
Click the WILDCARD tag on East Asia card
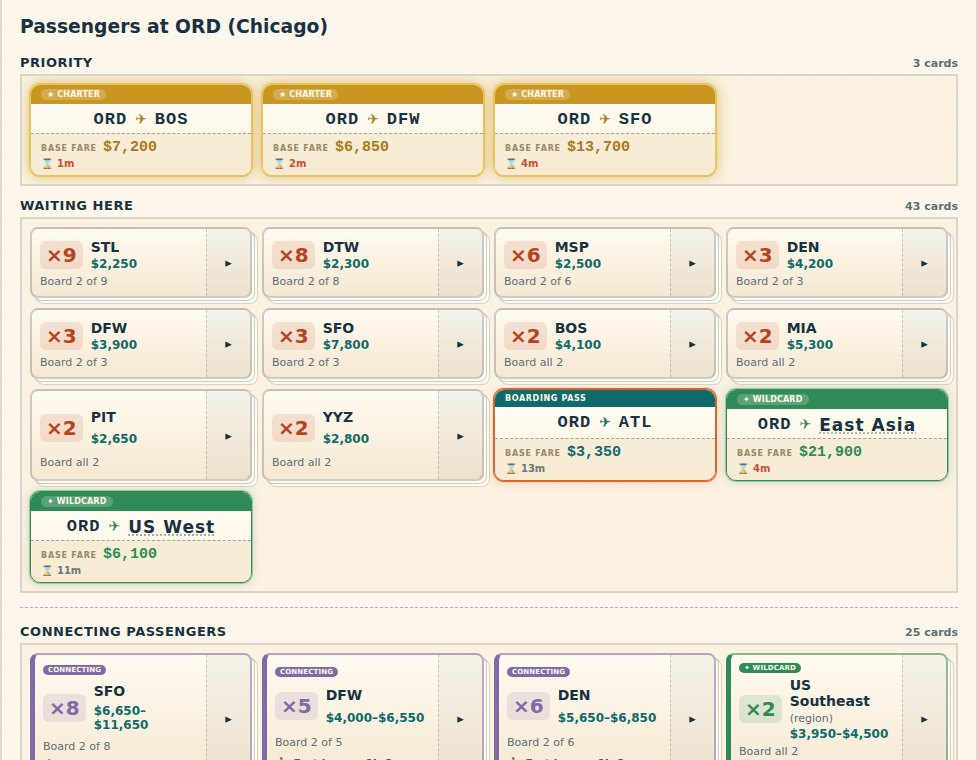click(773, 399)
